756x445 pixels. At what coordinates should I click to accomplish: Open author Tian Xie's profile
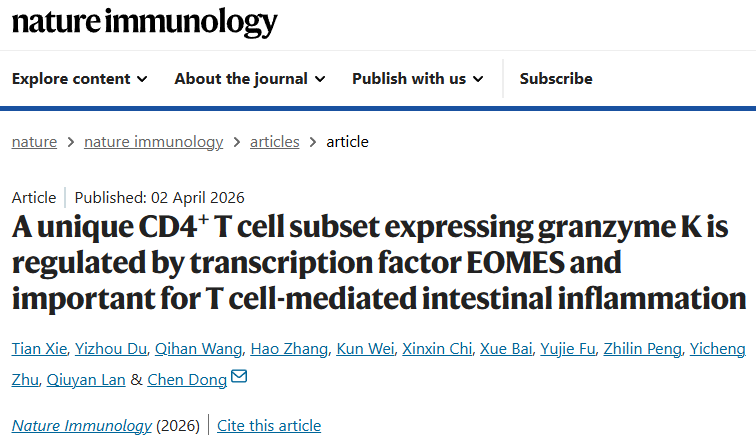tap(39, 349)
